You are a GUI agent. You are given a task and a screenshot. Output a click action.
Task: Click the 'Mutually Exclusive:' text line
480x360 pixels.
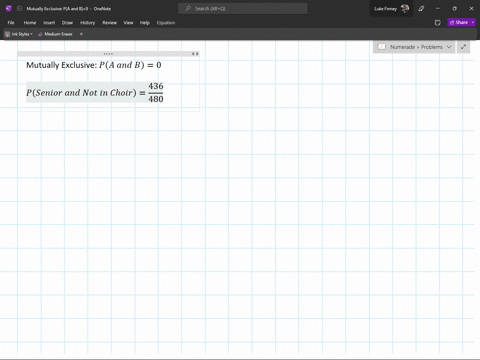click(62, 65)
